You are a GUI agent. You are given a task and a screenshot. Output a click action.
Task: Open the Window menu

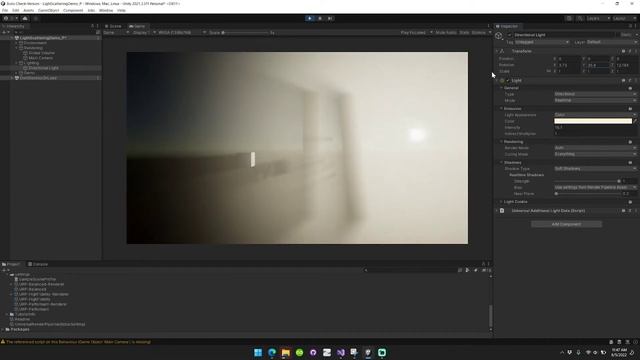tap(106, 10)
